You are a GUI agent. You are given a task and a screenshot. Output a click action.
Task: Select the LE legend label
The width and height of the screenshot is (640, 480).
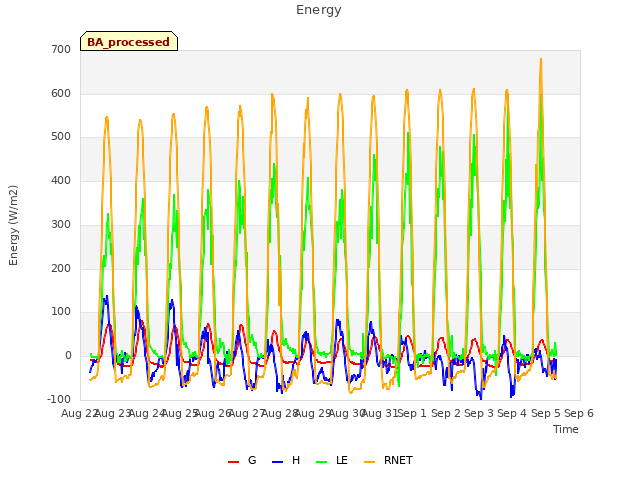point(342,460)
